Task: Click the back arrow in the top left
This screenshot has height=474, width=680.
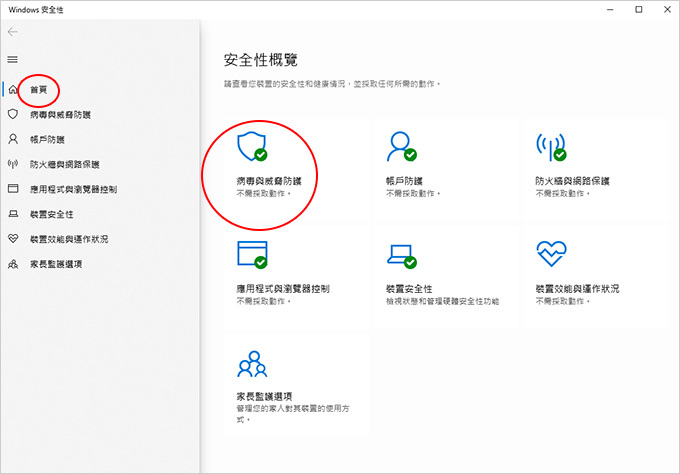Action: coord(13,32)
